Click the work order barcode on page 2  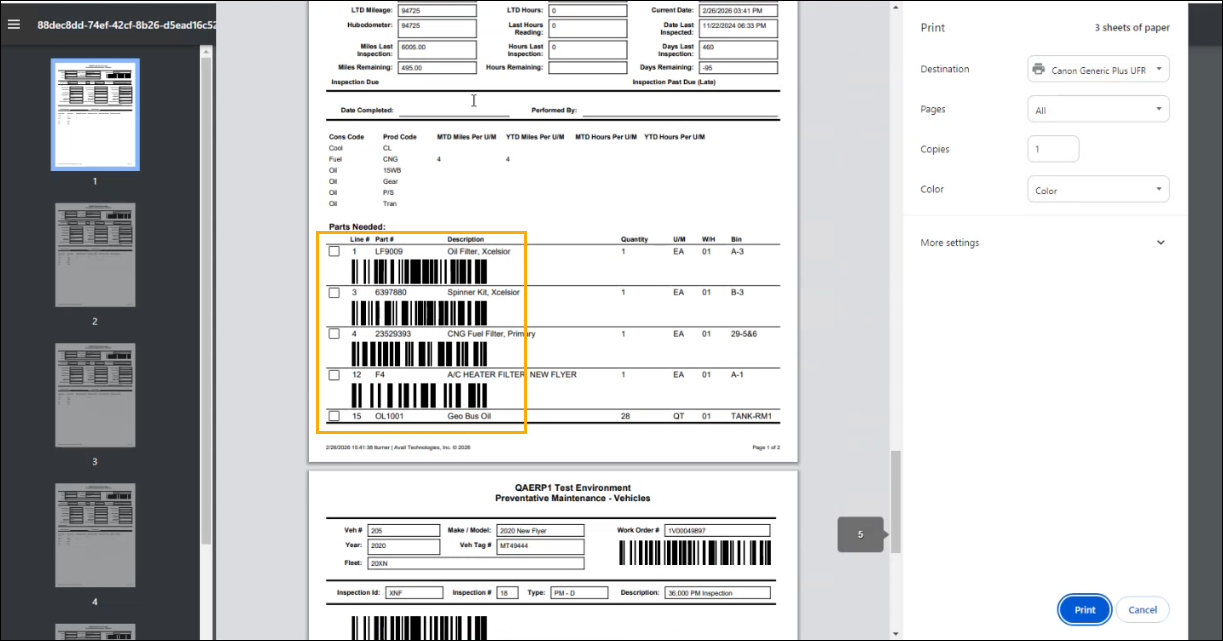(695, 554)
